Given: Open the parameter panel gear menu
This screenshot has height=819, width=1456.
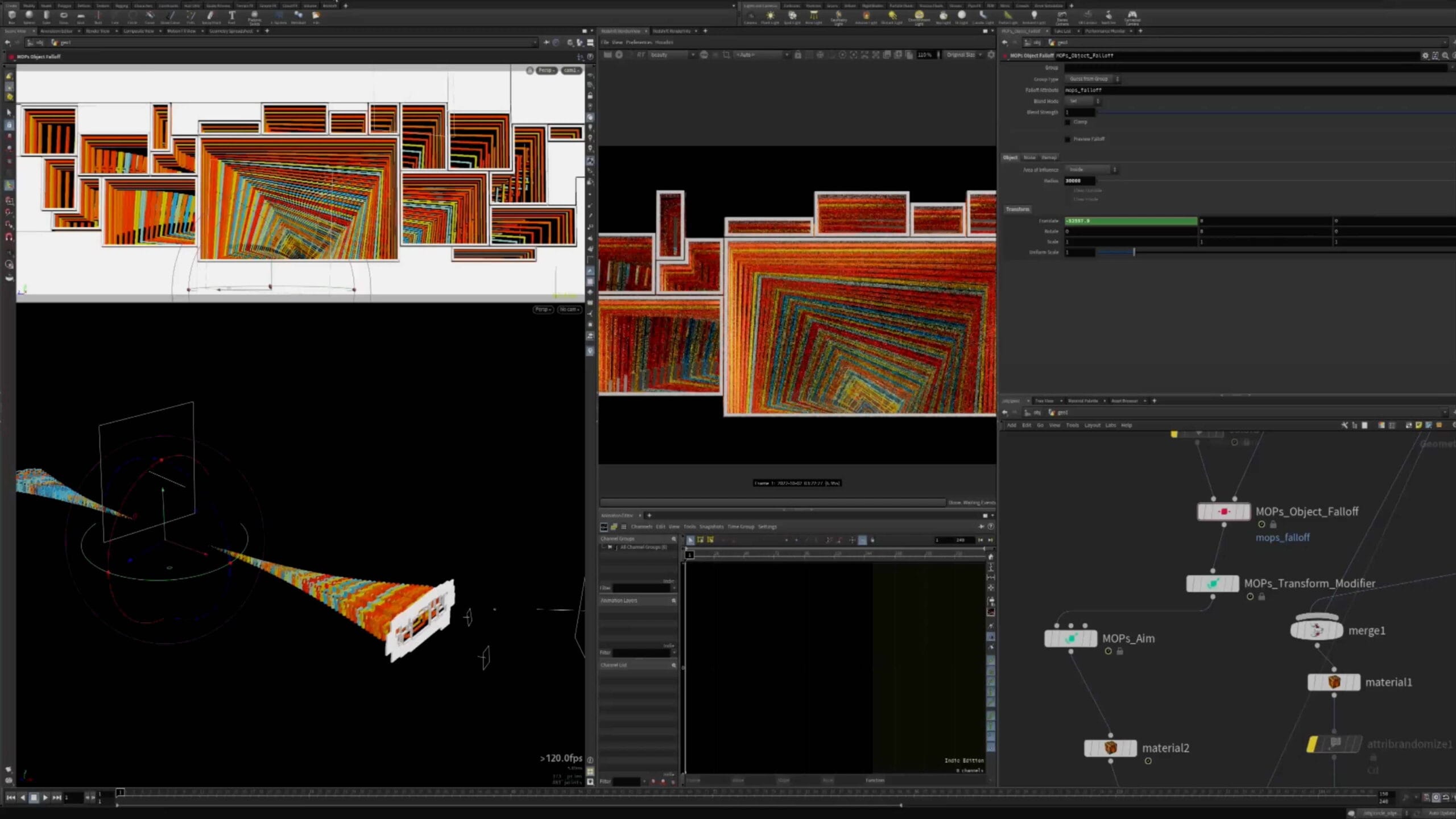Looking at the screenshot, I should pos(1425,56).
